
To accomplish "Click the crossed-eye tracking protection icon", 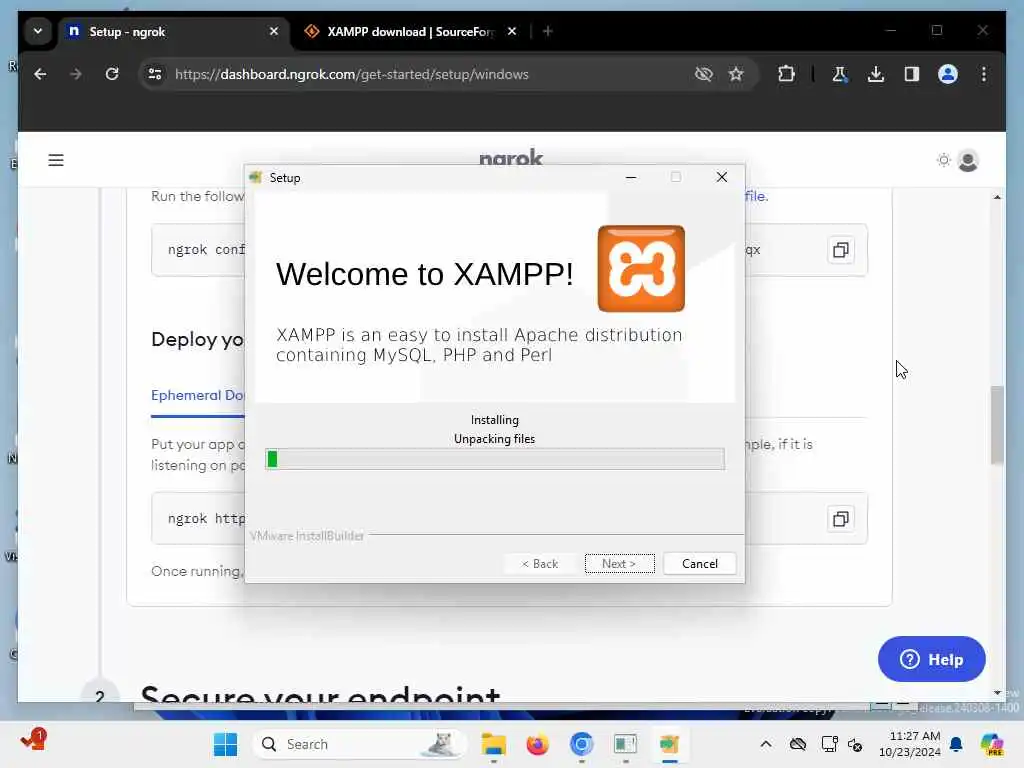I will tap(703, 74).
